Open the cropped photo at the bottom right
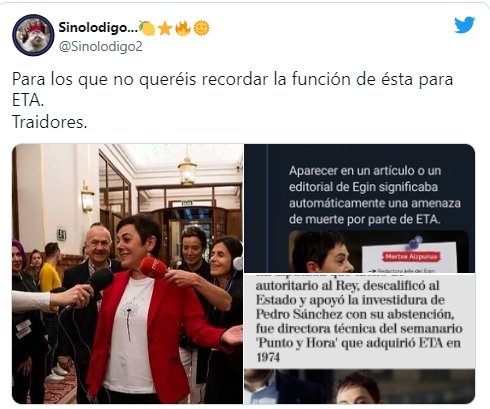The width and height of the screenshot is (490, 409). pyautogui.click(x=359, y=387)
